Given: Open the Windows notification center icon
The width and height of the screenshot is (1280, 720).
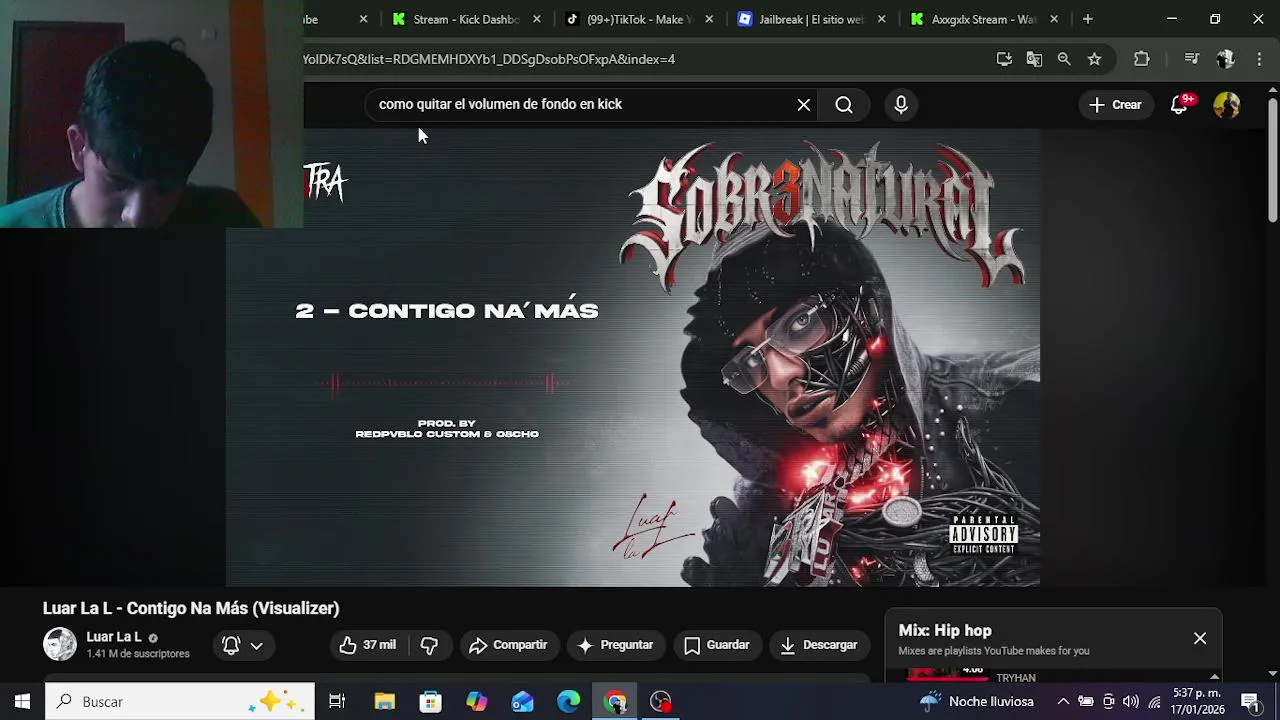Looking at the screenshot, I should (1250, 701).
